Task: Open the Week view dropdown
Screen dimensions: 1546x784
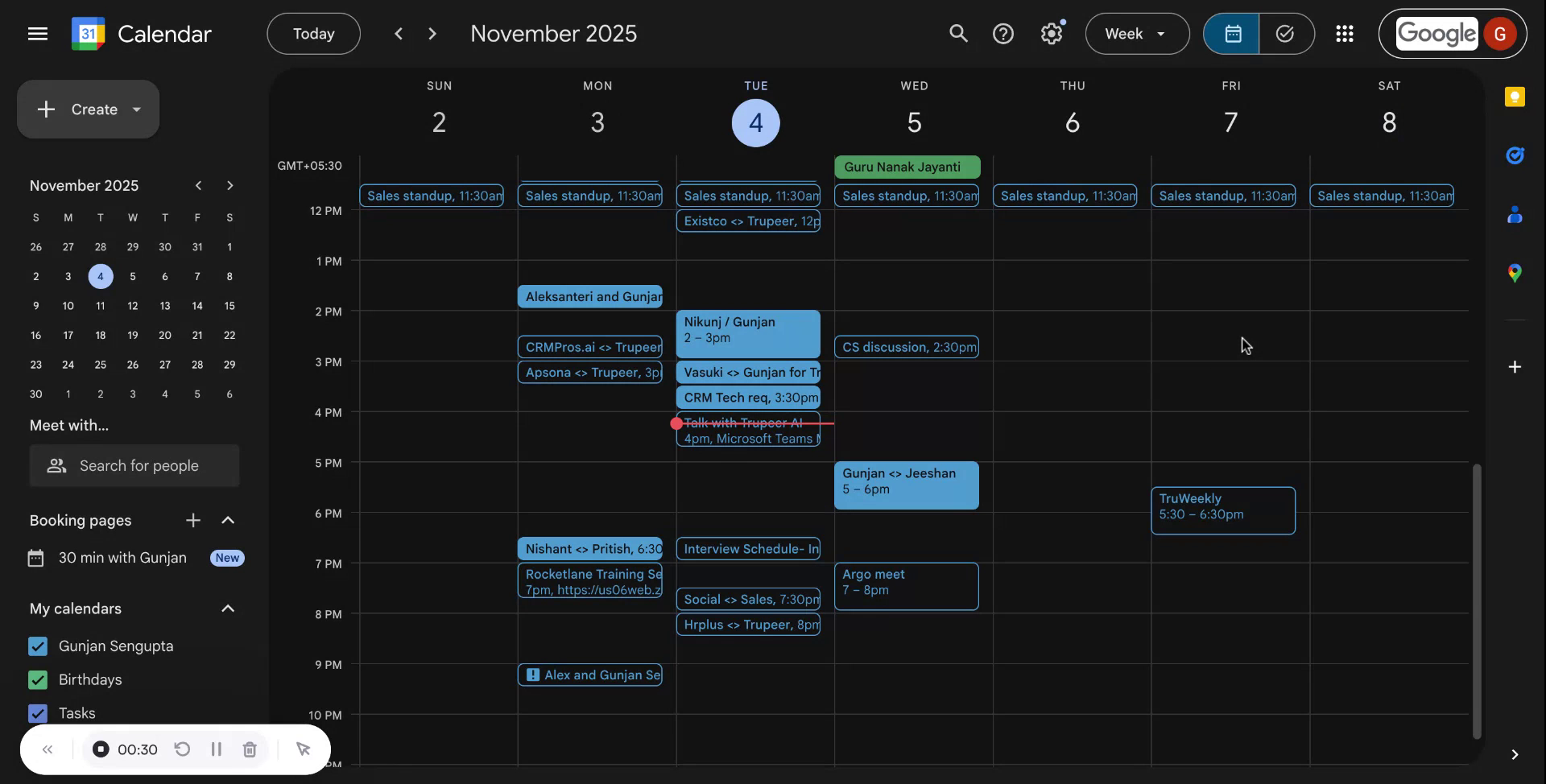Action: 1136,33
